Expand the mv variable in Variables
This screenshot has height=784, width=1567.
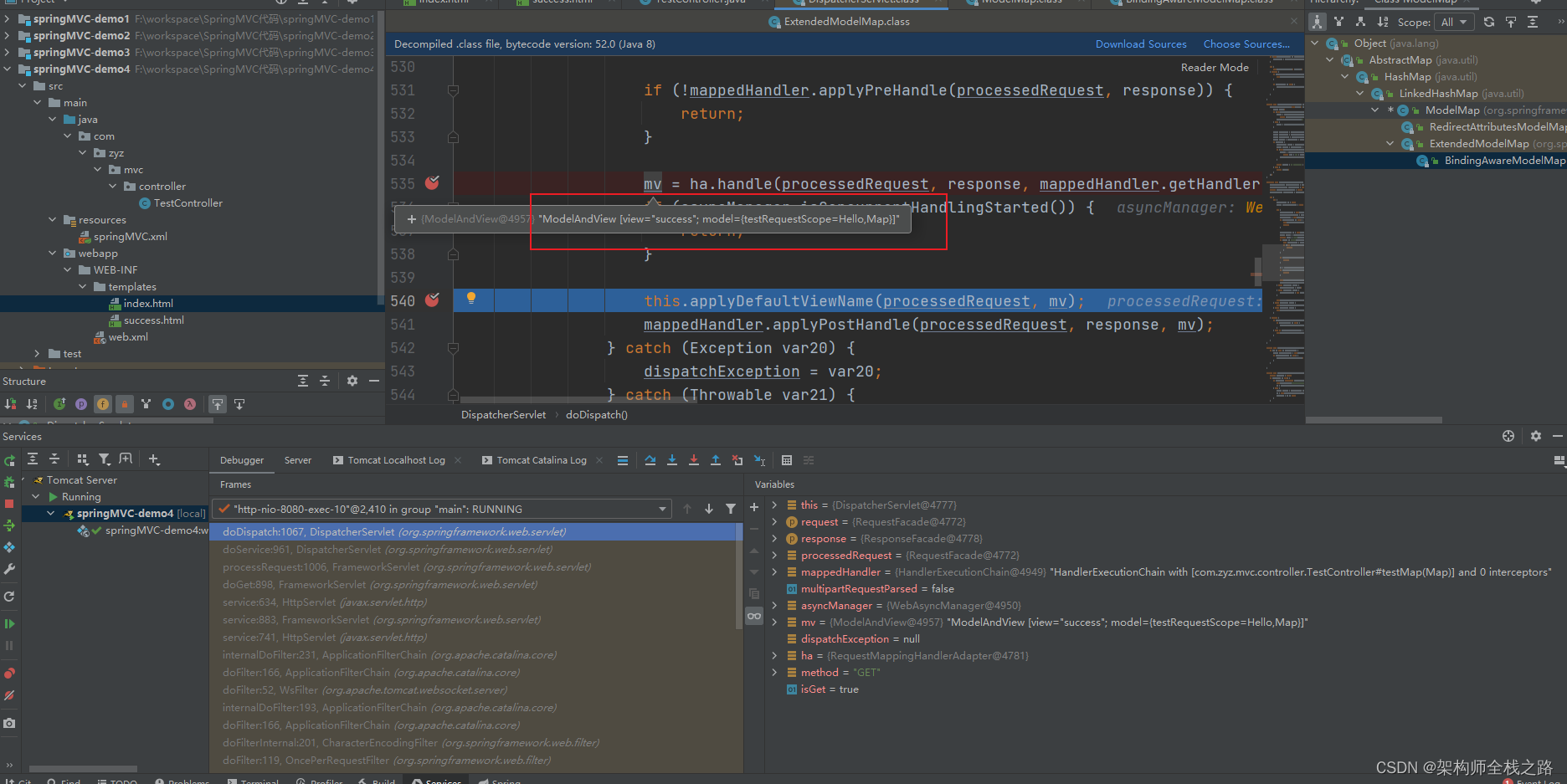click(774, 623)
